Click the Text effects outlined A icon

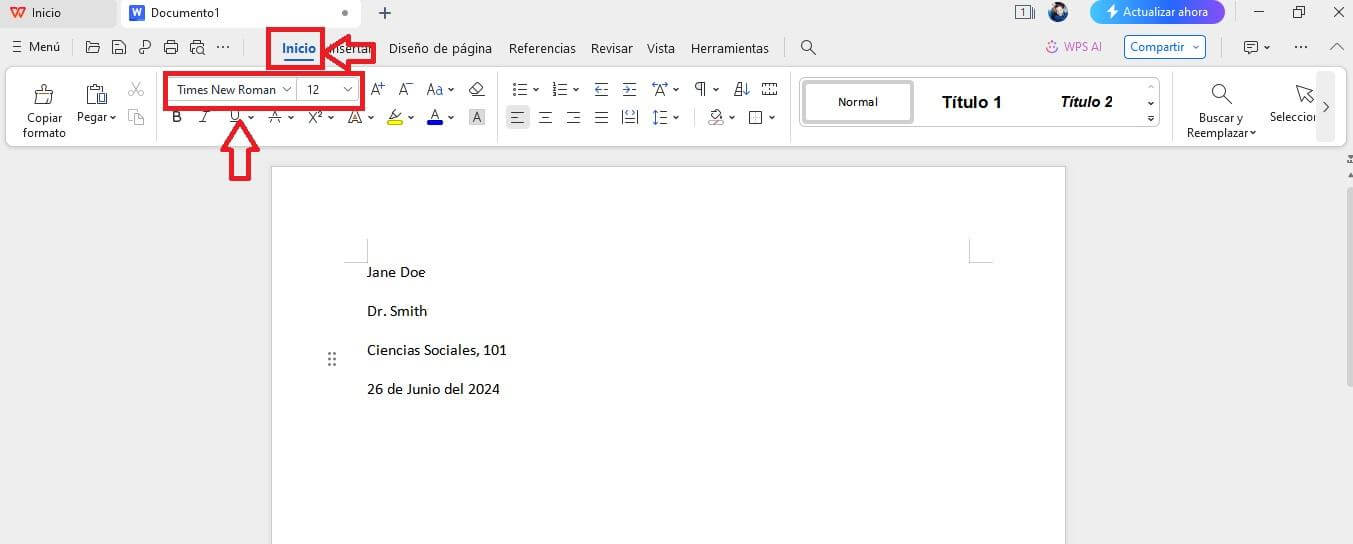(355, 117)
